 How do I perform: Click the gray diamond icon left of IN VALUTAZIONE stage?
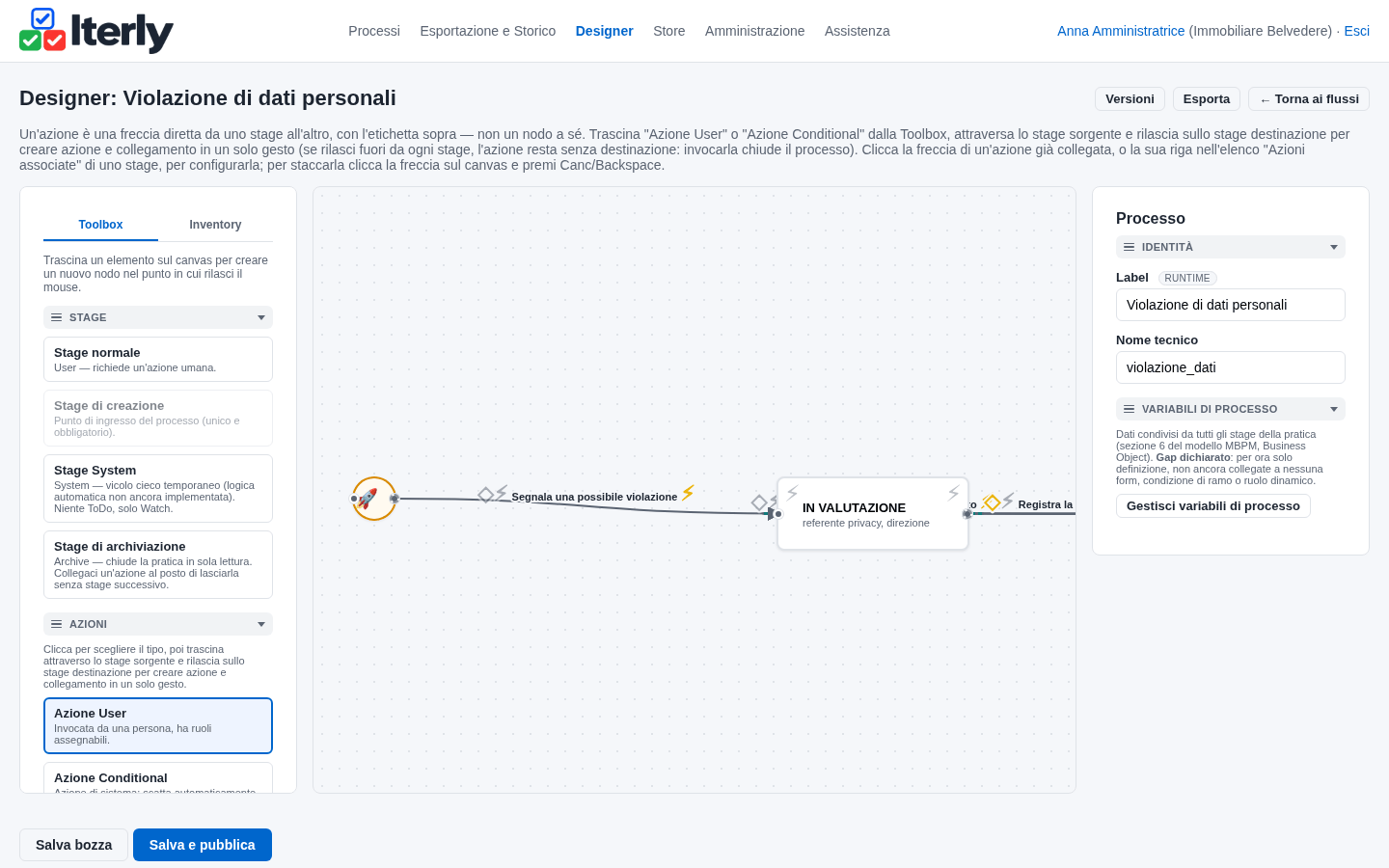click(759, 502)
